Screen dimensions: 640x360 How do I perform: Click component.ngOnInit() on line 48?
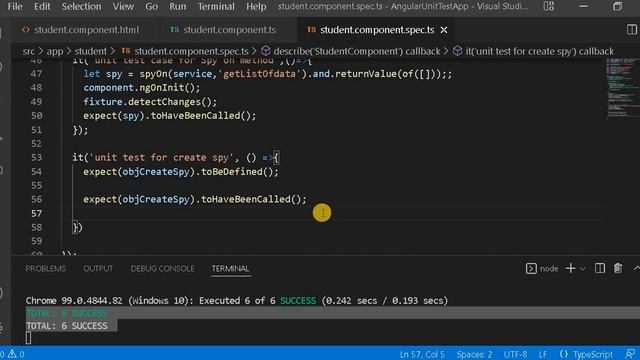pos(142,88)
